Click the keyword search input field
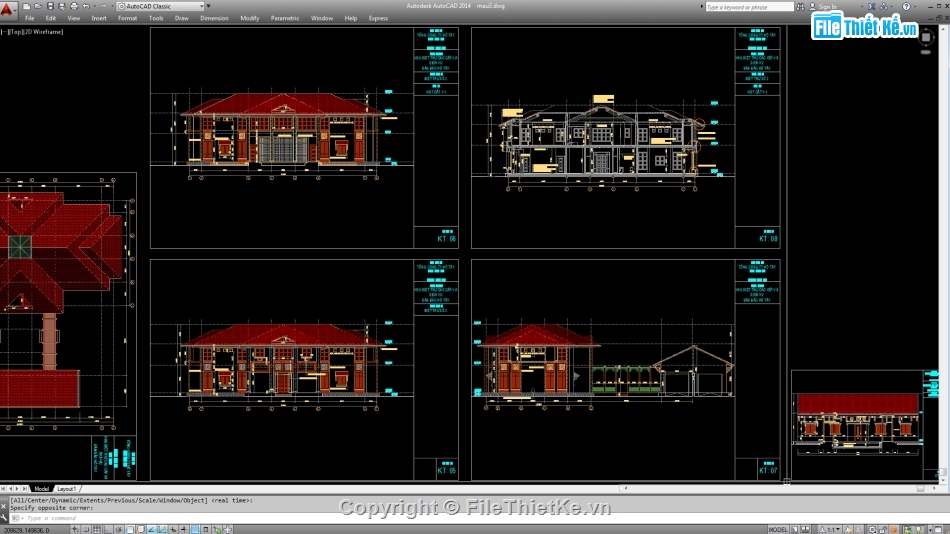Image resolution: width=950 pixels, height=534 pixels. point(749,7)
